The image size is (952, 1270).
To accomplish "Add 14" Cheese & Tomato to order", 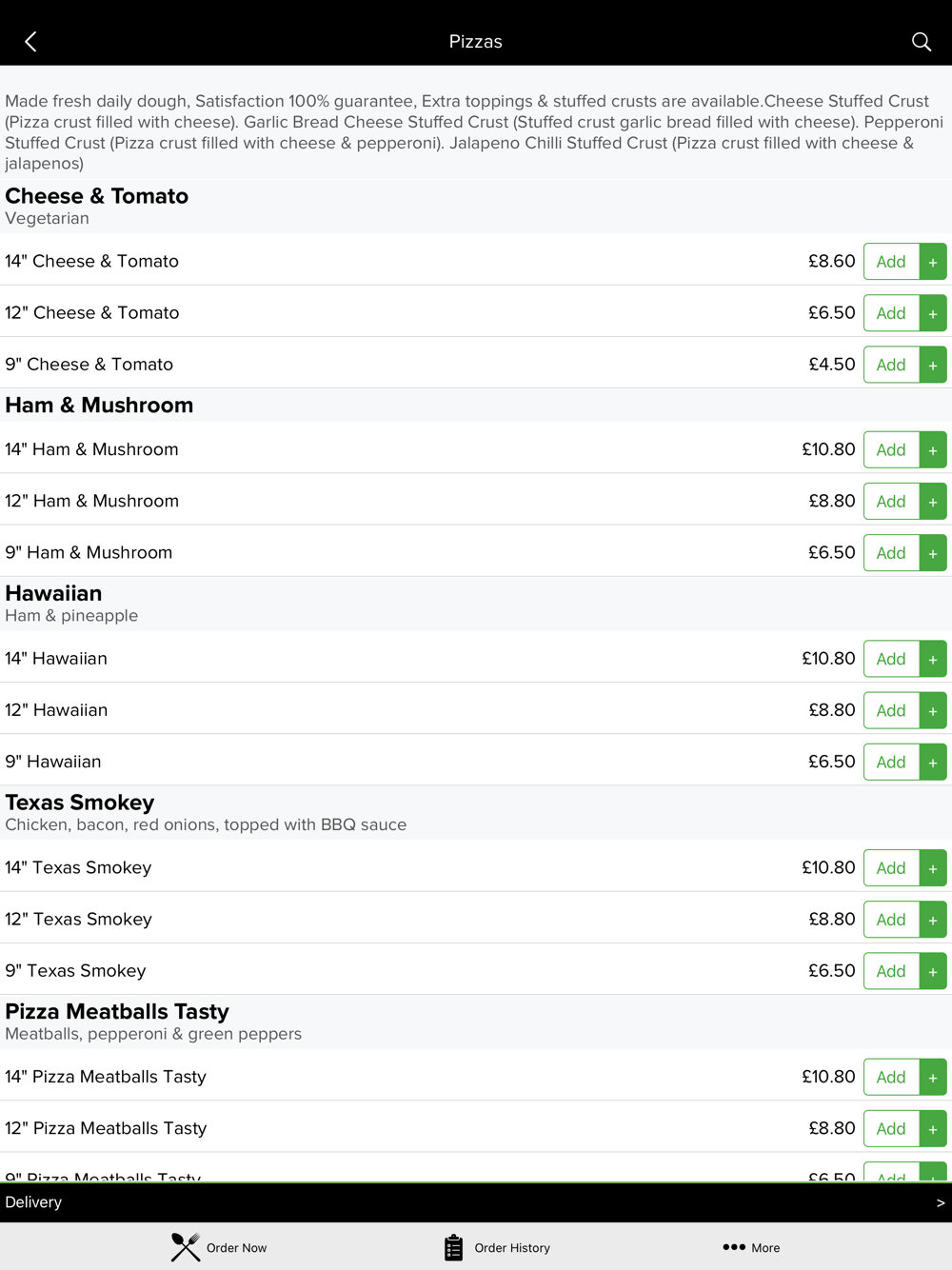I will tap(891, 262).
